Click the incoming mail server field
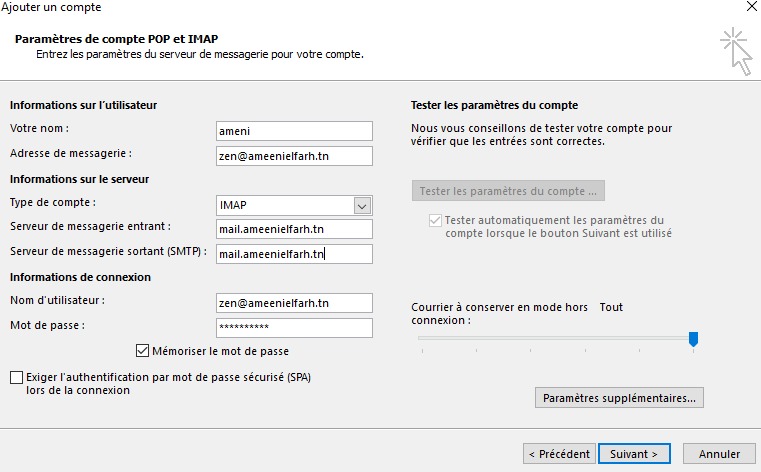 coord(294,229)
